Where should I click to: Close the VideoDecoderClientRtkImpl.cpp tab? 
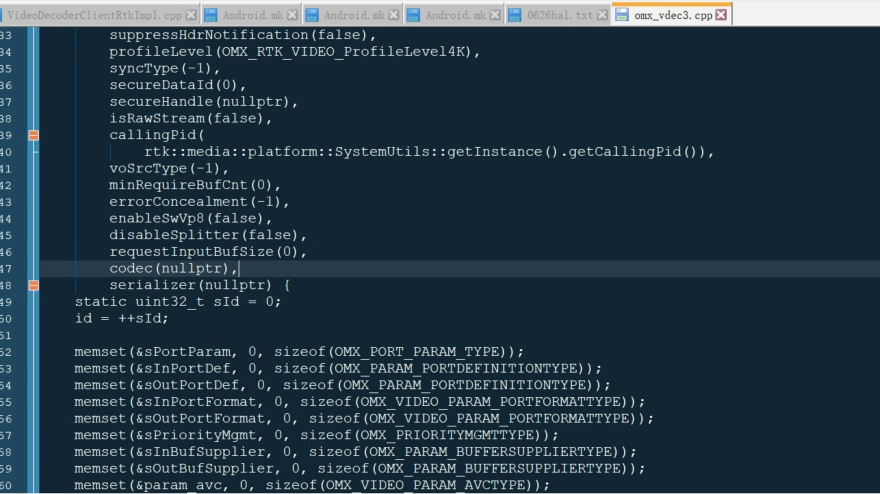tap(191, 15)
